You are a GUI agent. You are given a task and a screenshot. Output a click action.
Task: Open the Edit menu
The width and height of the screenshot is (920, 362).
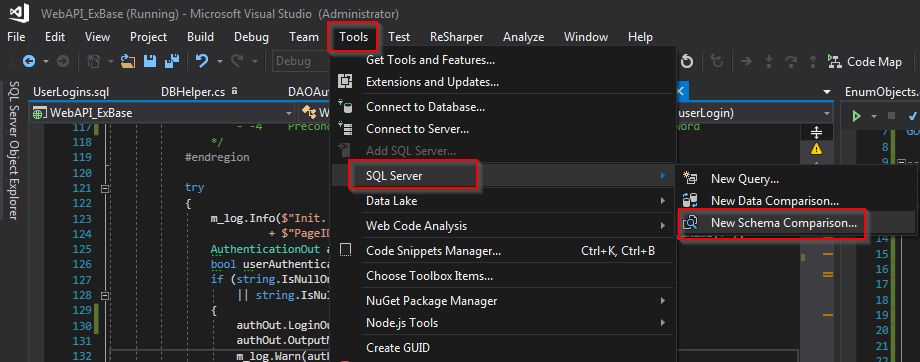[55, 37]
